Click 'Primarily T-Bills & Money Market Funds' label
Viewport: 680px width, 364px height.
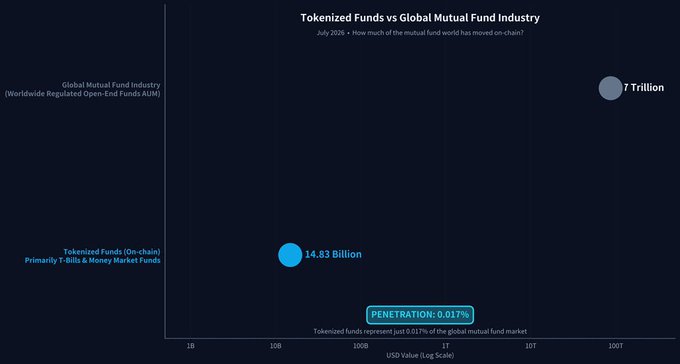tap(92, 260)
